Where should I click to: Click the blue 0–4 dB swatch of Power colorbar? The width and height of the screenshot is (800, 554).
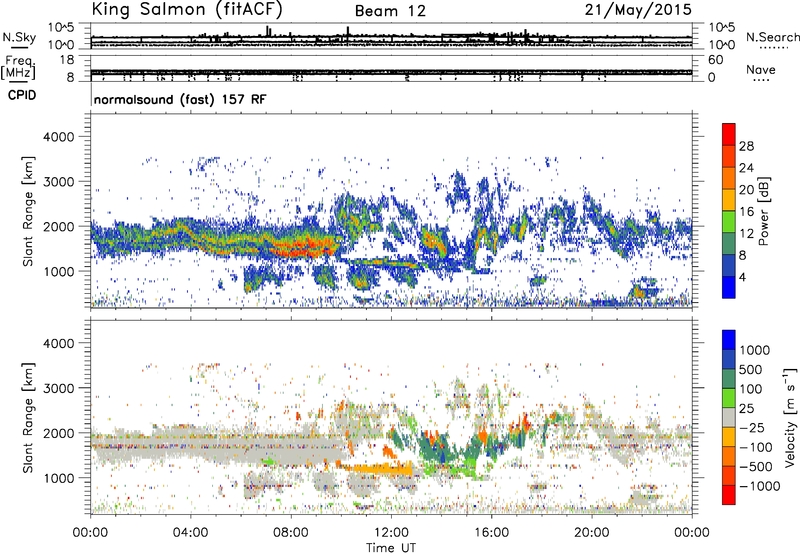pyautogui.click(x=729, y=287)
